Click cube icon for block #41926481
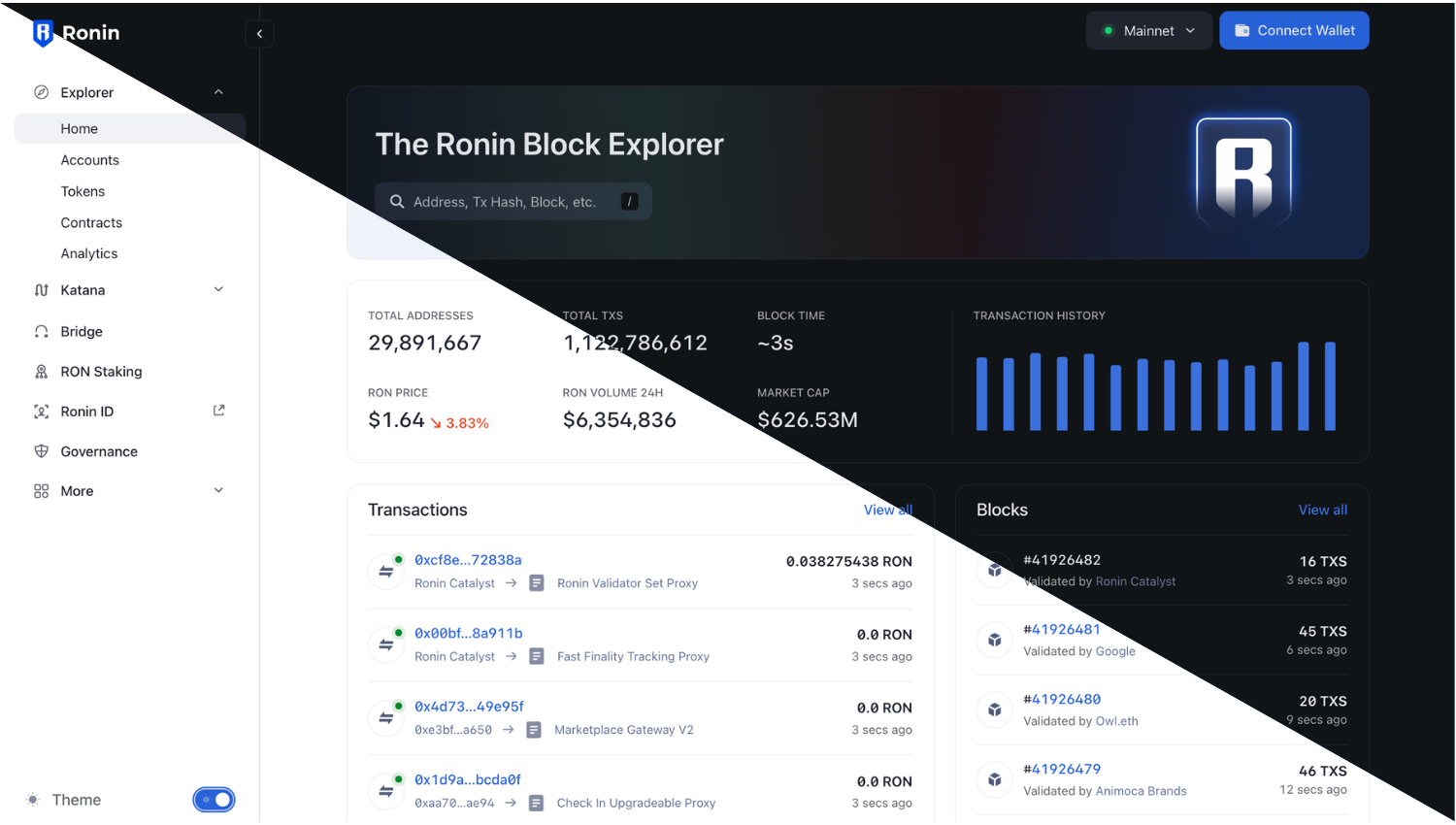This screenshot has width=1456, height=825. pos(995,640)
